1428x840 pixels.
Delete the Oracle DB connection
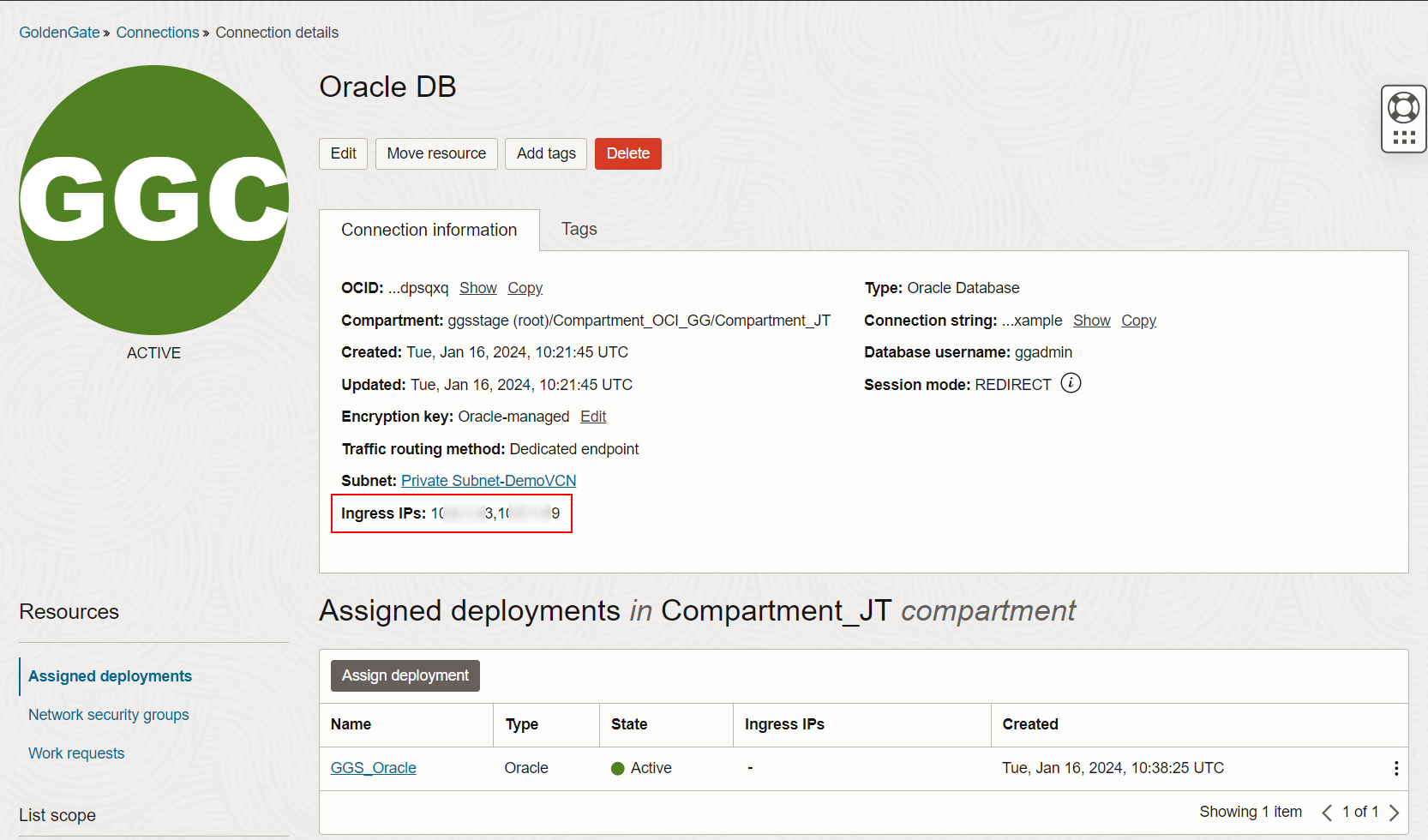point(627,153)
